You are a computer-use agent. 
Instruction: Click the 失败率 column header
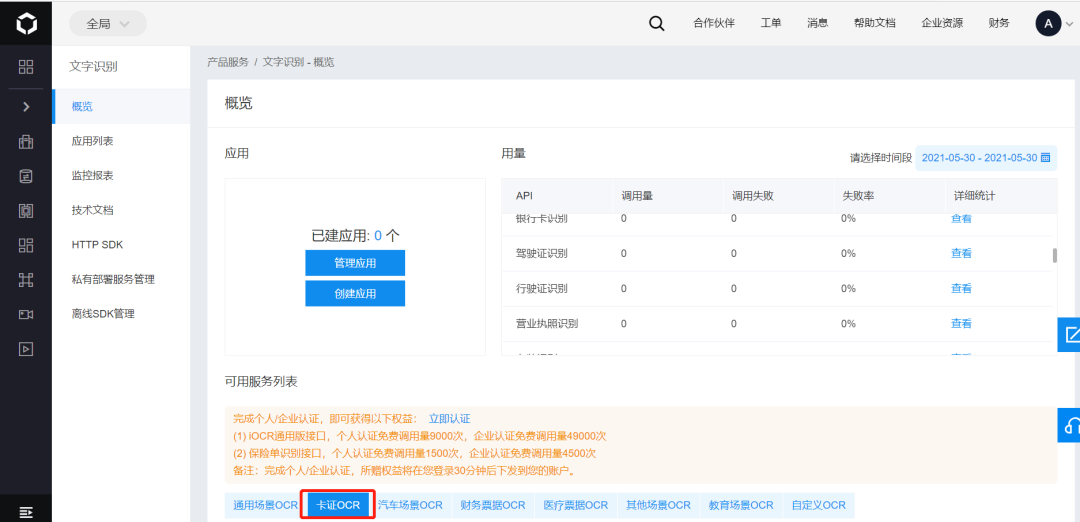point(858,196)
